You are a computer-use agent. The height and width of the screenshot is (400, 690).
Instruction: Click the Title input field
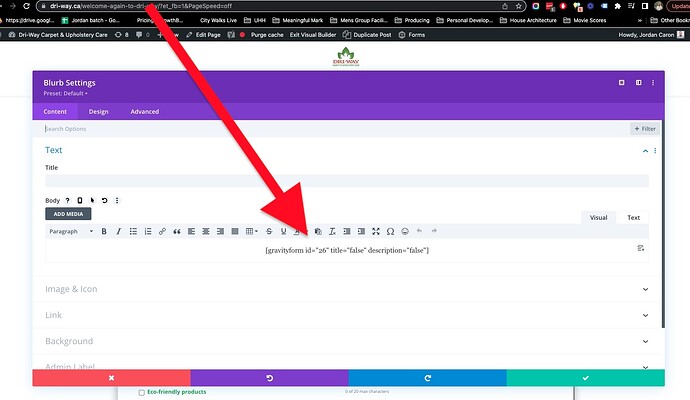coord(347,180)
